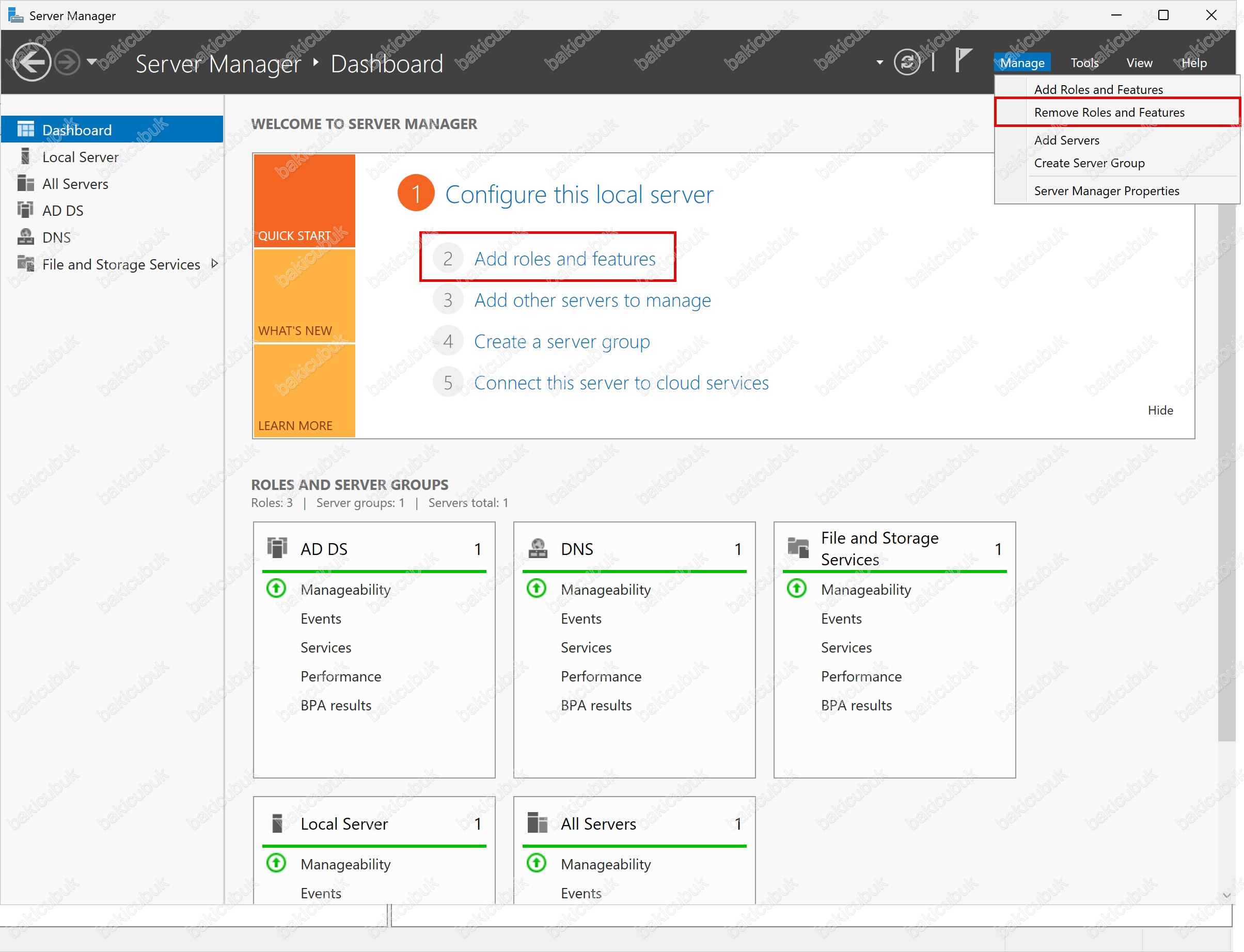Open Performance under AD DS tile
The image size is (1244, 952).
tap(341, 676)
